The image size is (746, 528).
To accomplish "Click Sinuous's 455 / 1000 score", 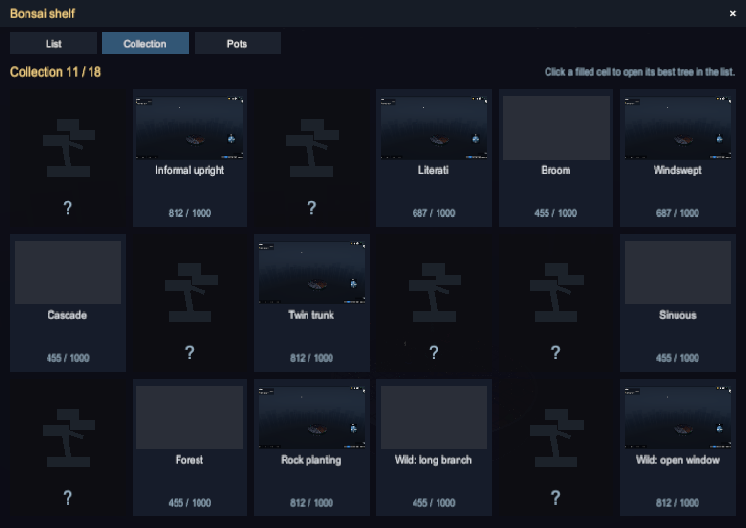I will 677,358.
